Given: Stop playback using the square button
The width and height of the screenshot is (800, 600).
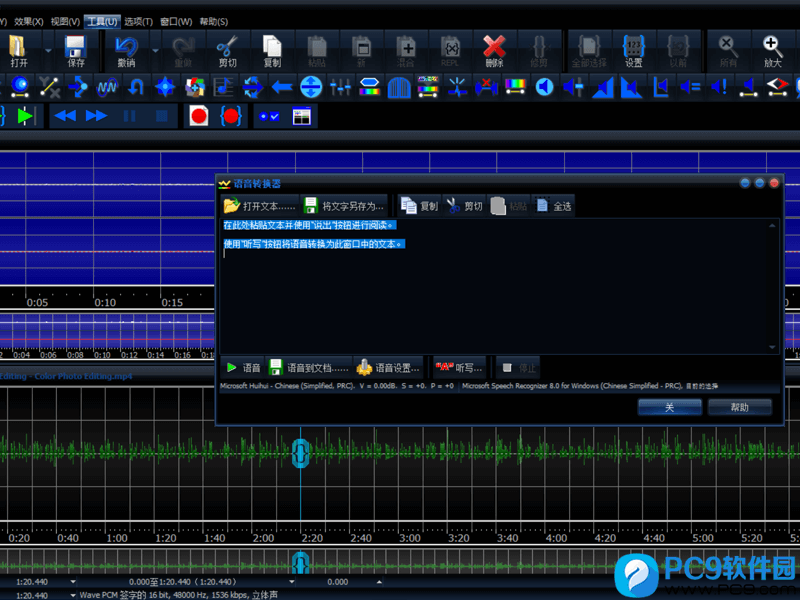Looking at the screenshot, I should point(161,116).
